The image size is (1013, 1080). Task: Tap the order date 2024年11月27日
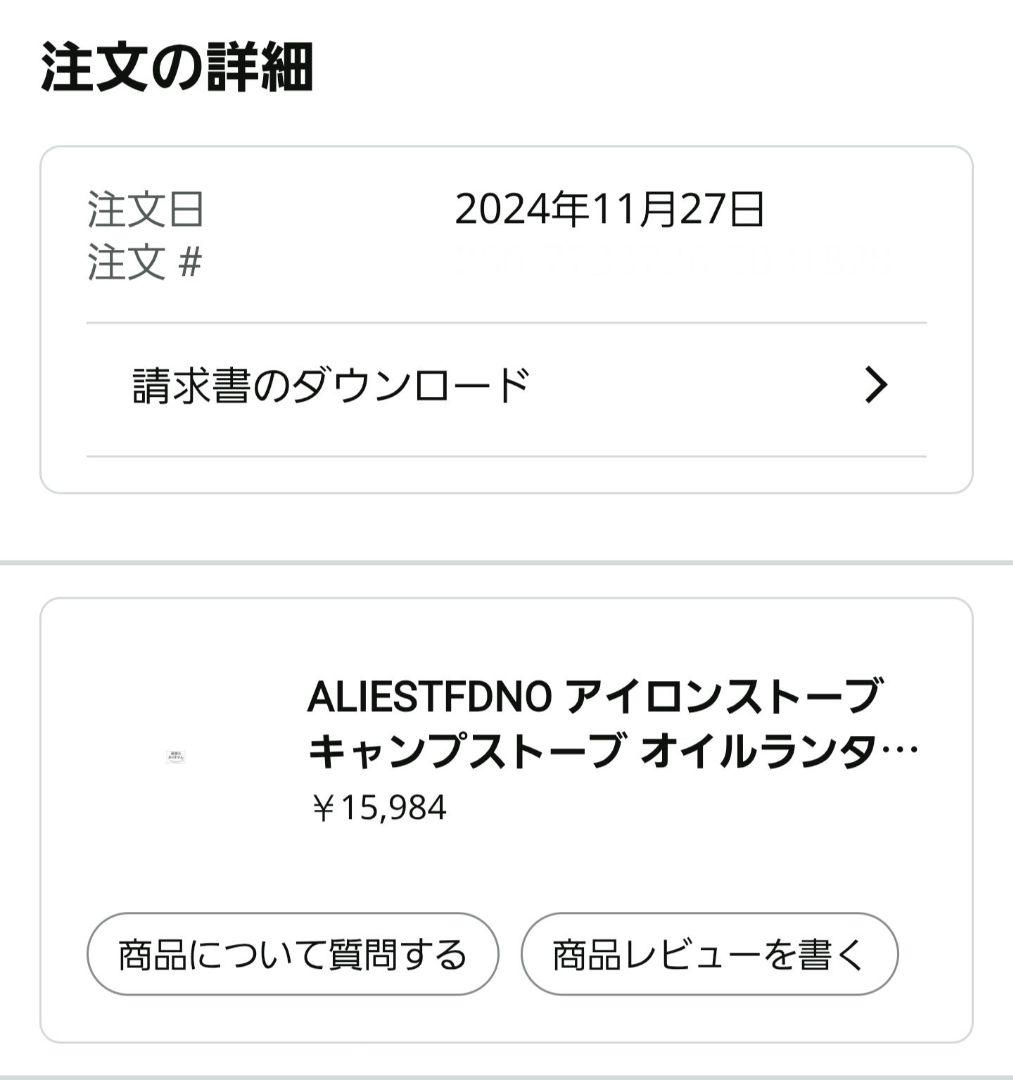610,210
